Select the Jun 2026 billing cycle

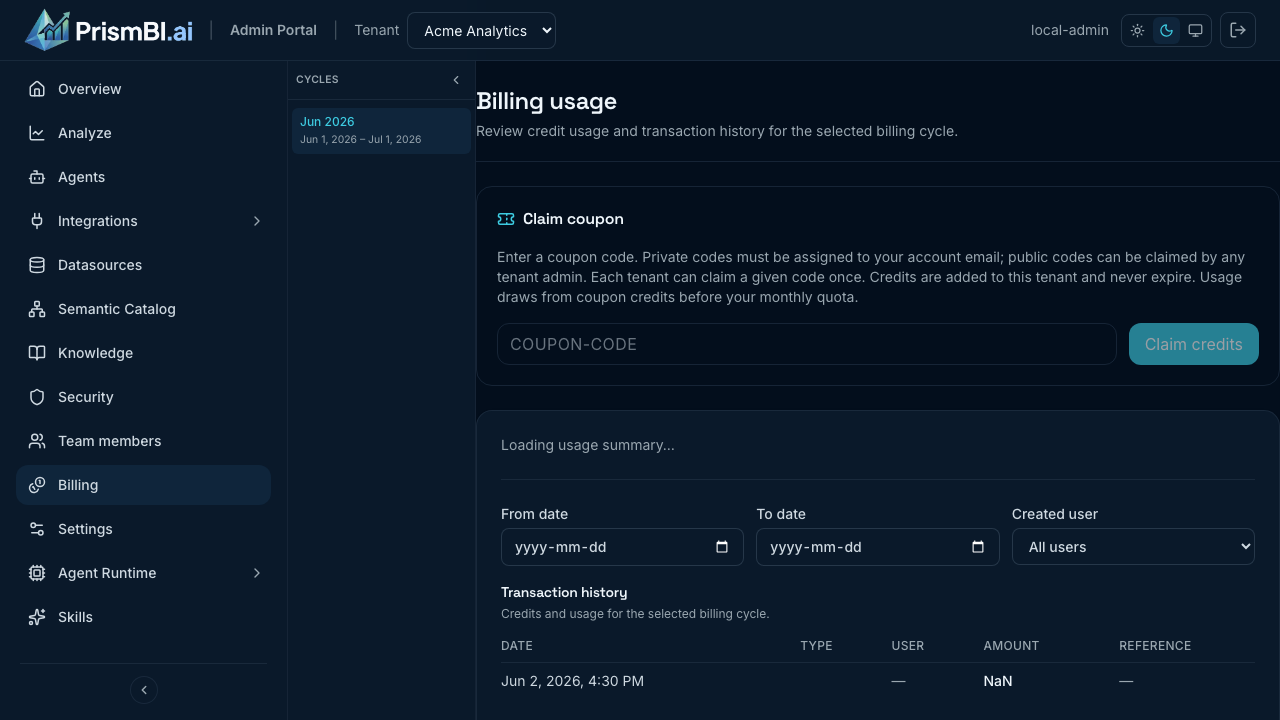[x=381, y=130]
